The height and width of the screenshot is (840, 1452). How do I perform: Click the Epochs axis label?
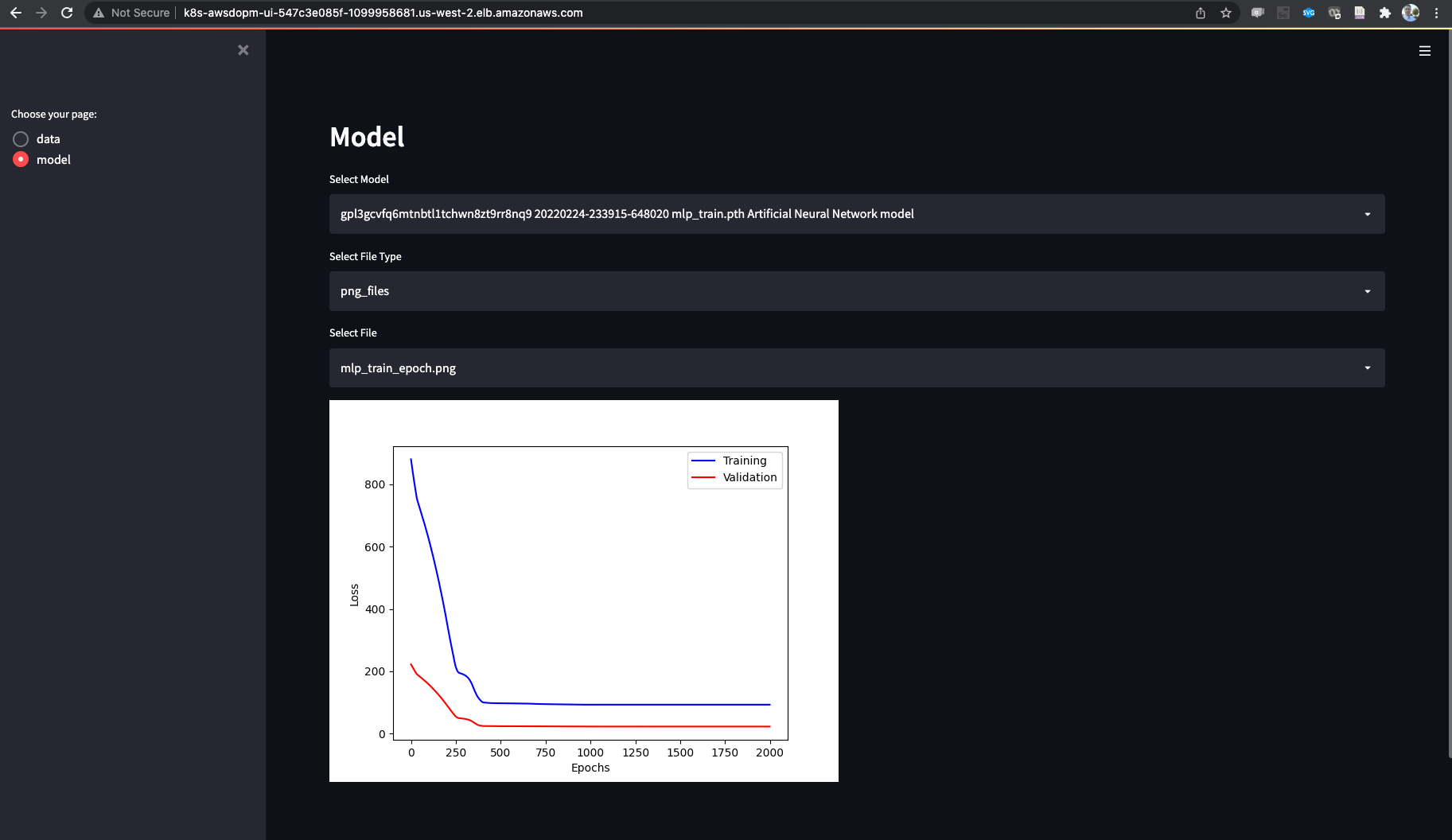590,768
